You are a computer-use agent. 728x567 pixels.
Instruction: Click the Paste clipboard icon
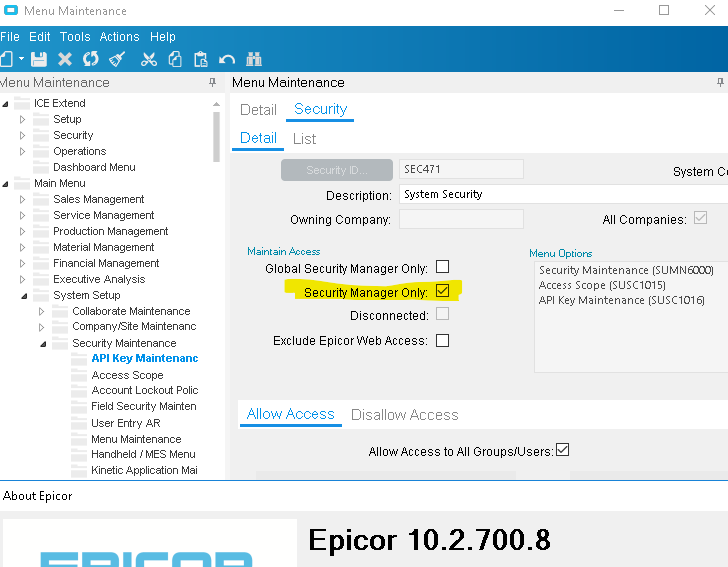201,59
